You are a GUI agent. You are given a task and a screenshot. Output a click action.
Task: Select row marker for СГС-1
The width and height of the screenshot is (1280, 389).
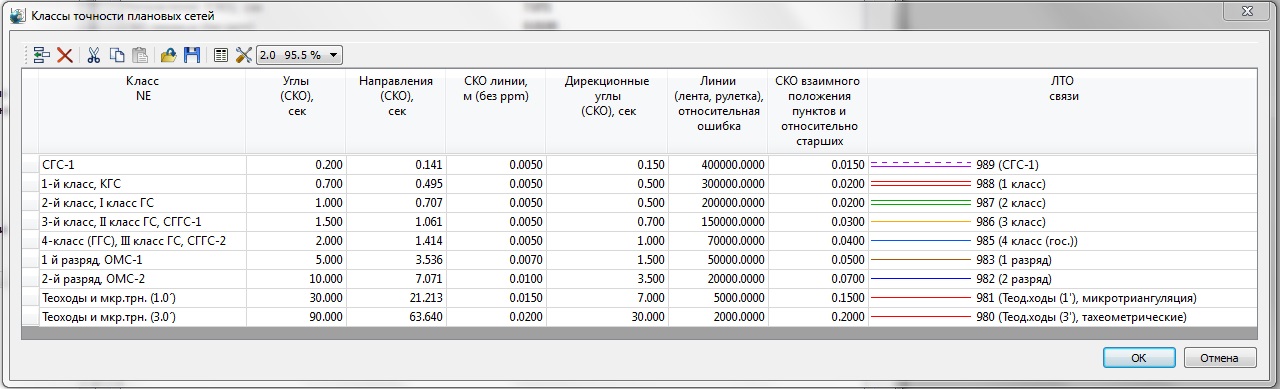point(30,165)
